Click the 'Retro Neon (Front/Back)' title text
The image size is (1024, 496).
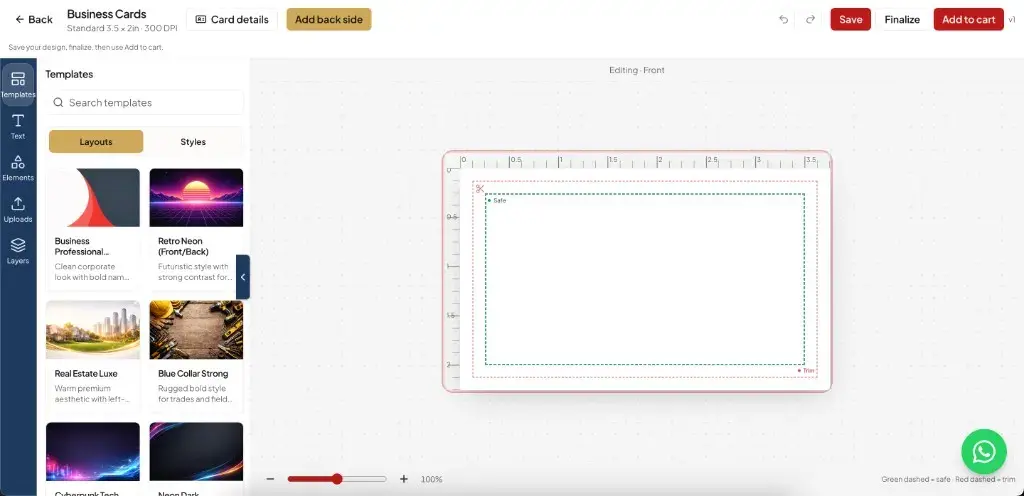pyautogui.click(x=184, y=246)
